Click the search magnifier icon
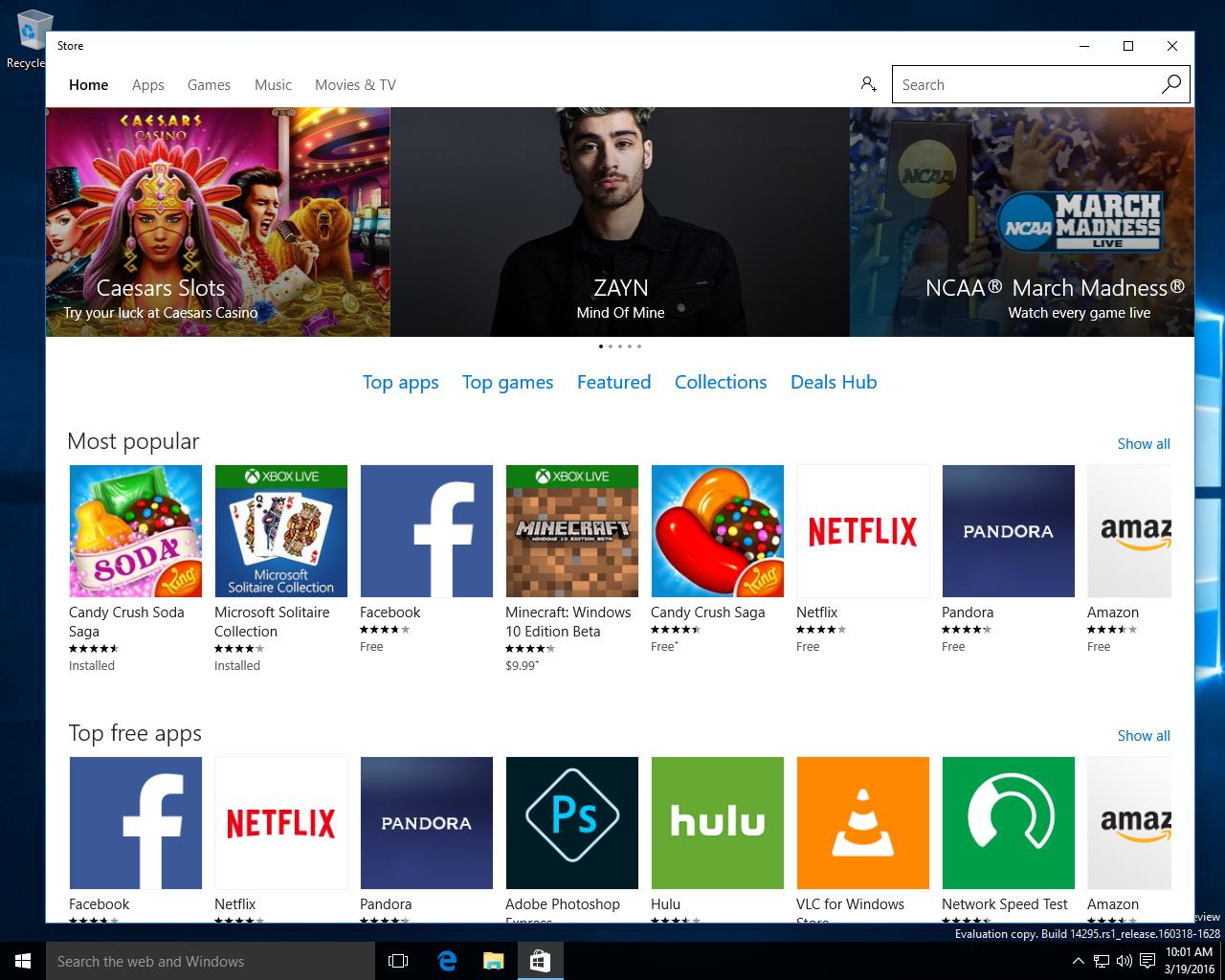 (1170, 84)
